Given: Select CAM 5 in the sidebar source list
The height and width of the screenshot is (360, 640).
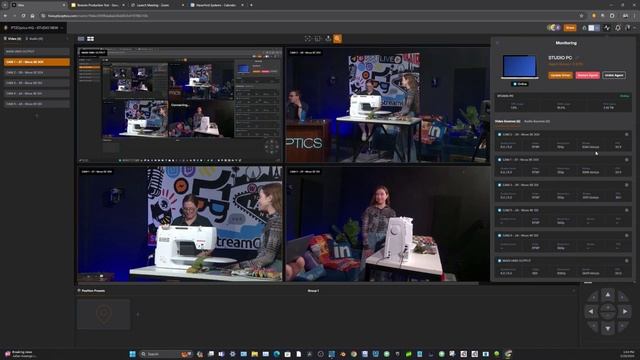Looking at the screenshot, I should pyautogui.click(x=37, y=104).
